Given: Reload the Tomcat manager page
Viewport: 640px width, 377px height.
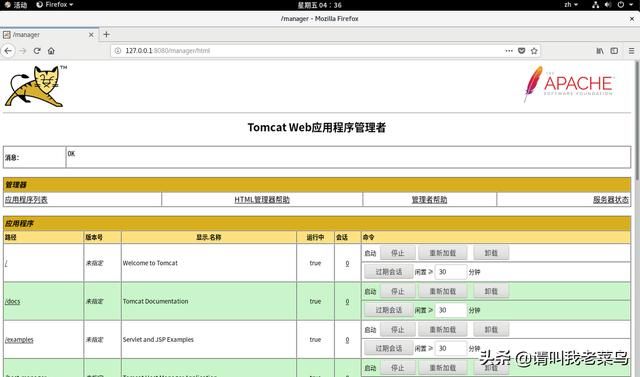Looking at the screenshot, I should click(x=37, y=51).
